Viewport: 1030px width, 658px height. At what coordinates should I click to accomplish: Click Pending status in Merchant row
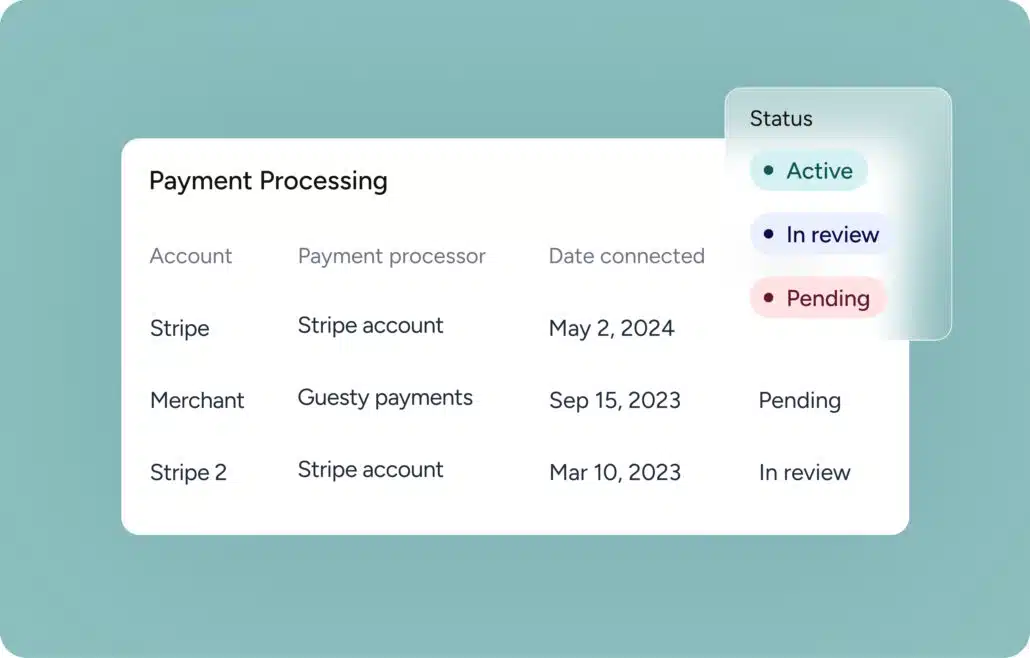[x=799, y=400]
